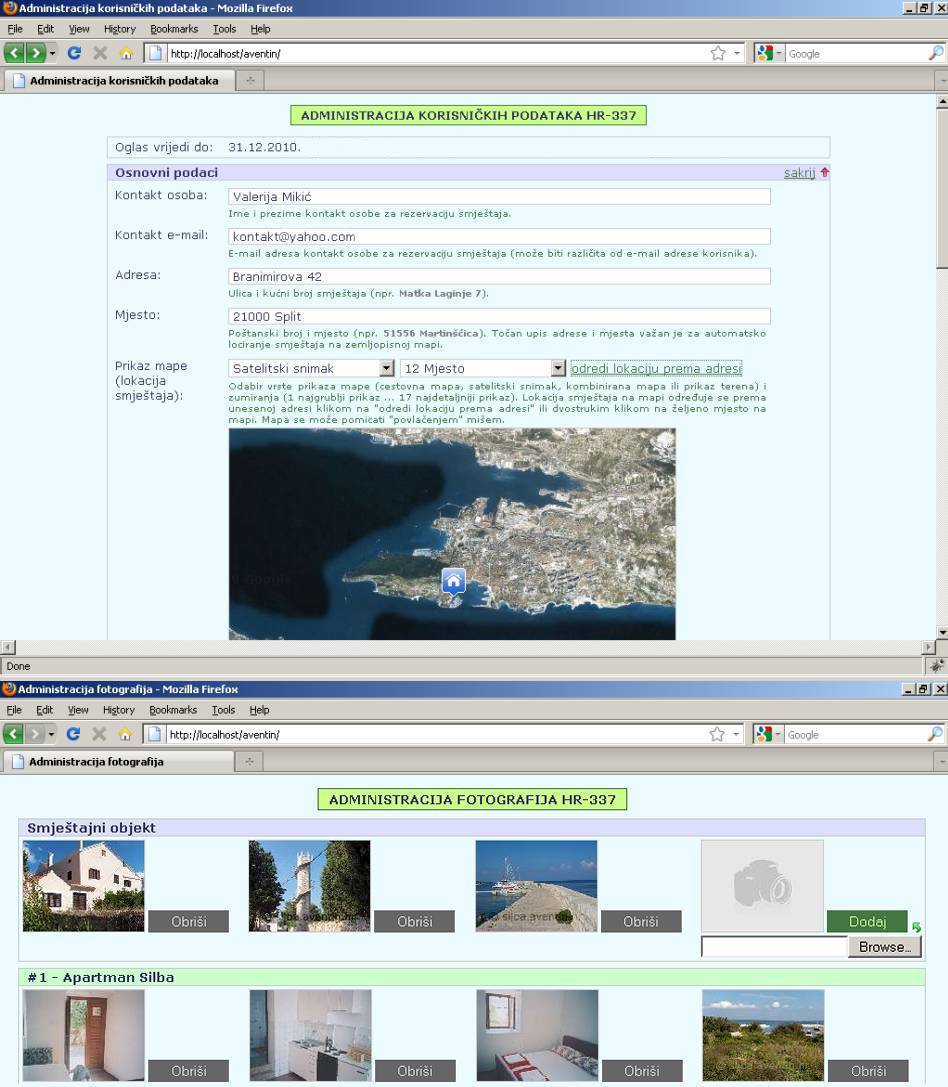Click the back arrow in the upper Firefox window
This screenshot has height=1087, width=948.
(x=14, y=54)
